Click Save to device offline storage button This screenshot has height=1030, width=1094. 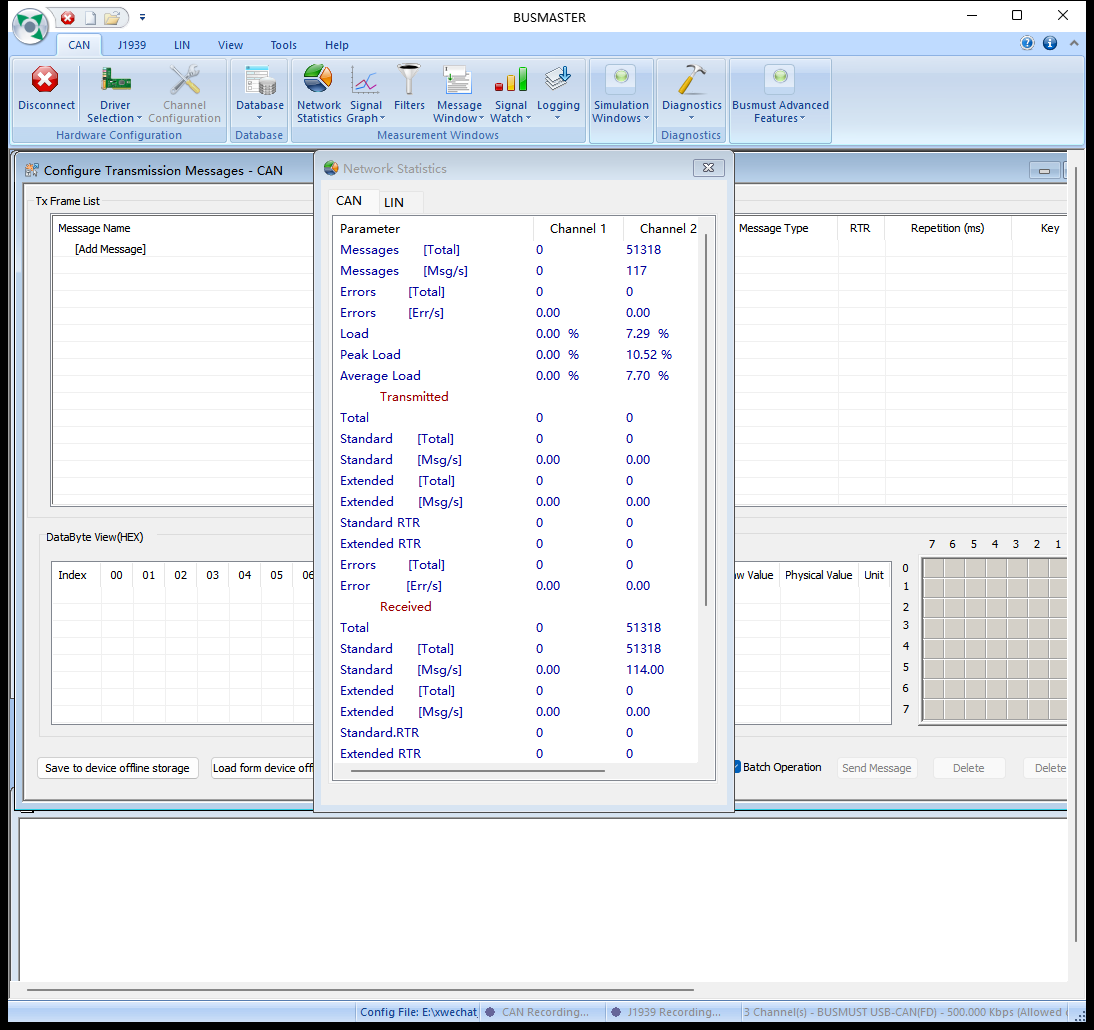117,768
